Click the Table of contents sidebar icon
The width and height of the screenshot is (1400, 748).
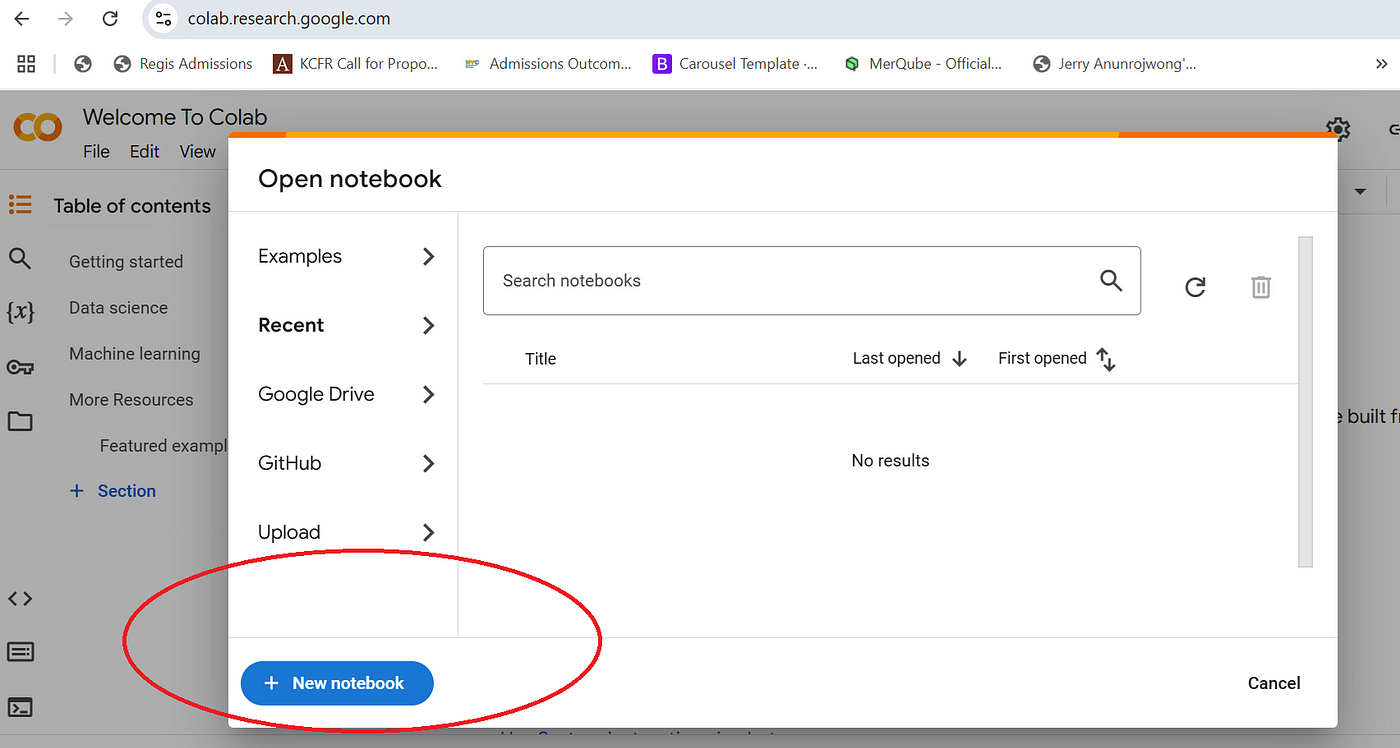[20, 205]
